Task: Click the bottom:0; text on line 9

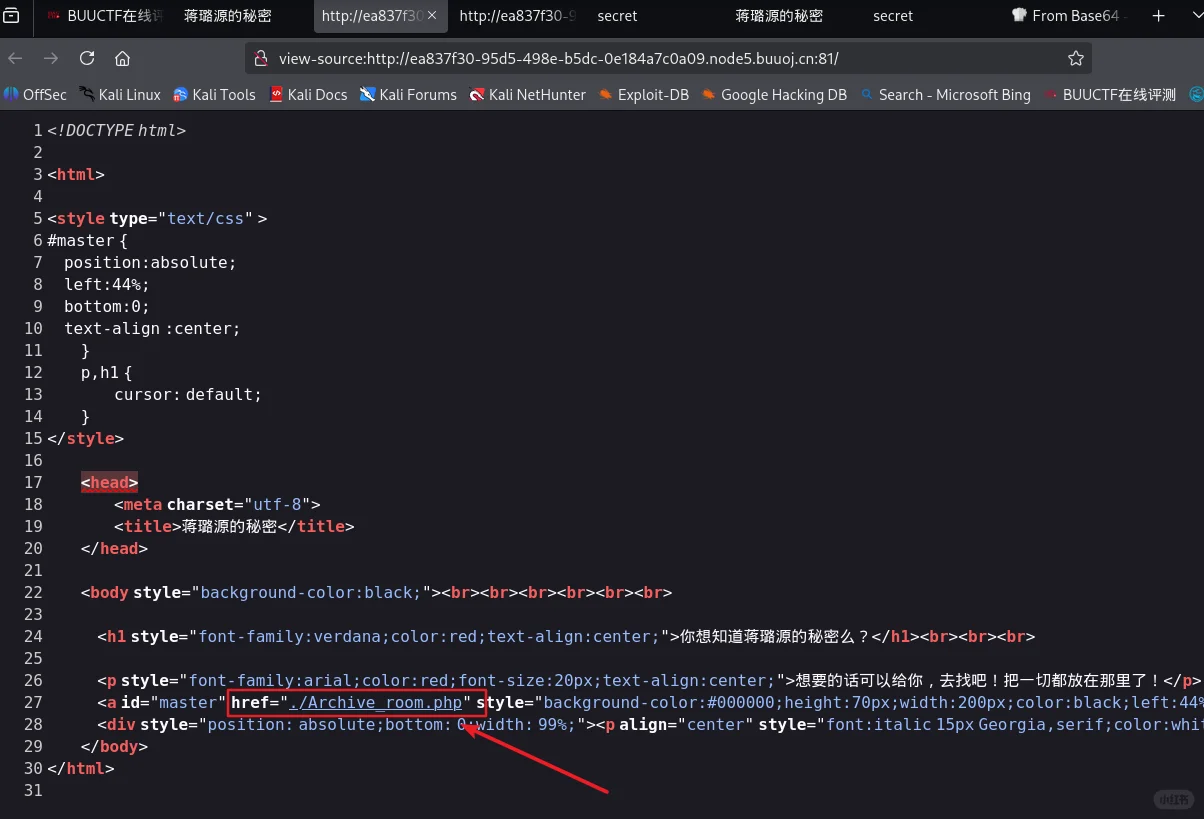Action: pyautogui.click(x=107, y=306)
